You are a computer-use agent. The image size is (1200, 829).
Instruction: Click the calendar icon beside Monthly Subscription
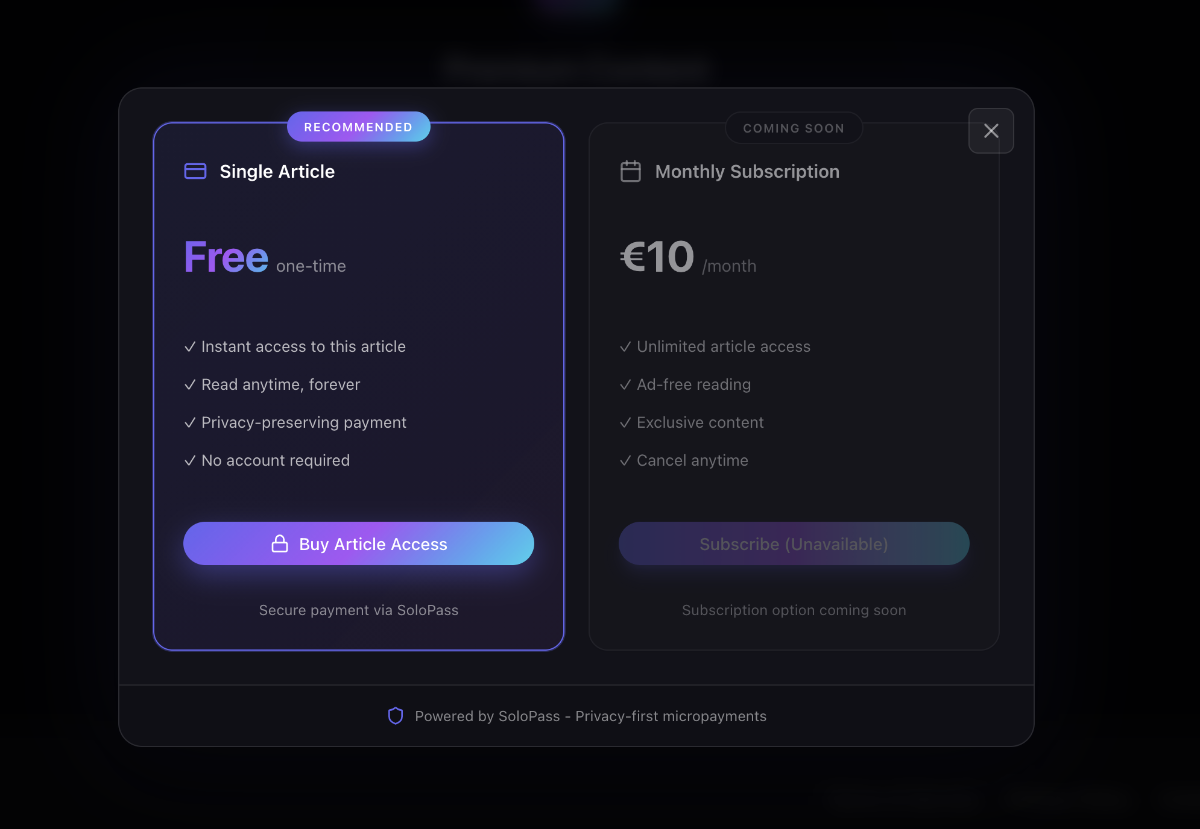(630, 171)
